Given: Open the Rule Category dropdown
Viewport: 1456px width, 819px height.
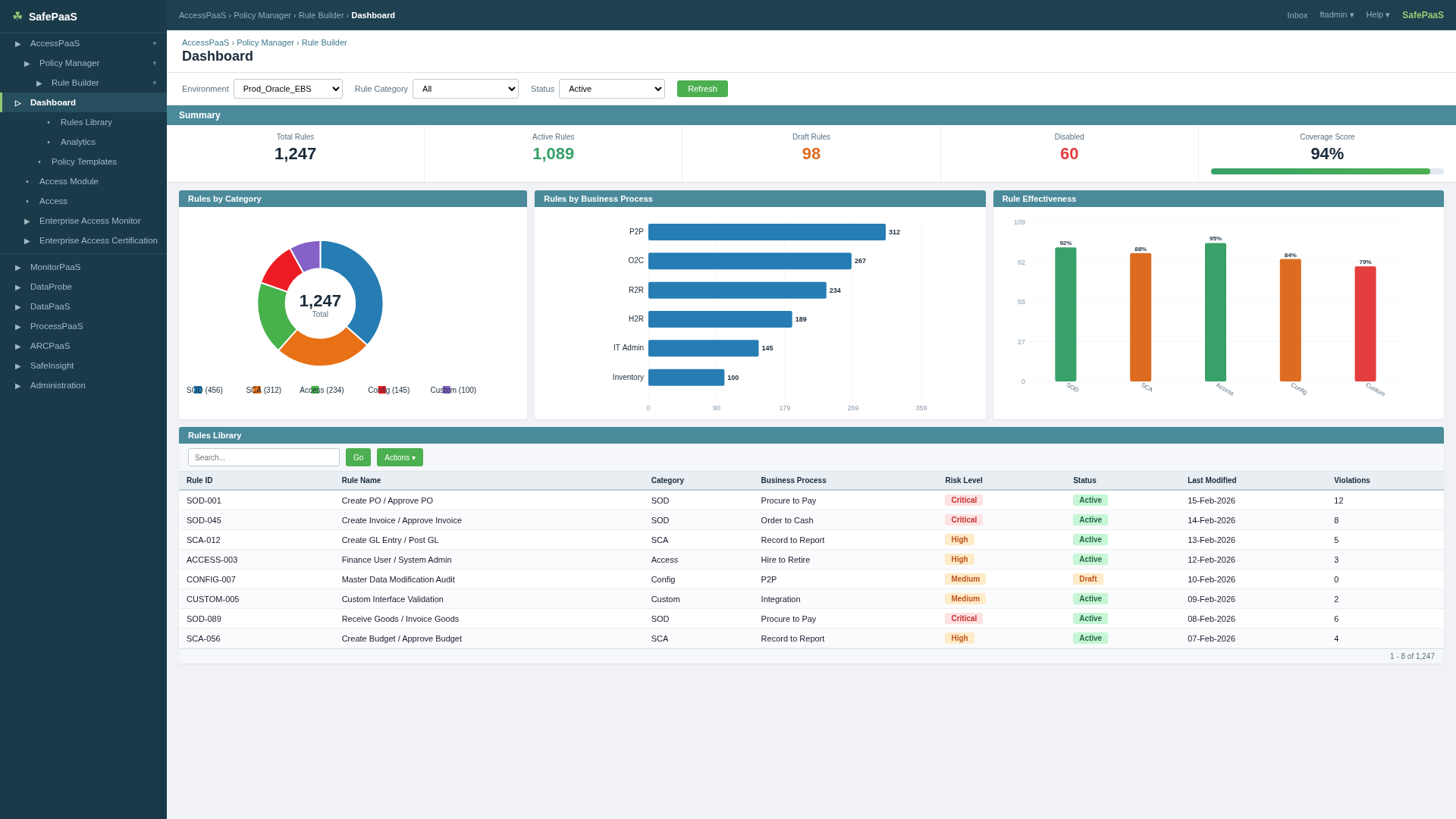Looking at the screenshot, I should 465,89.
